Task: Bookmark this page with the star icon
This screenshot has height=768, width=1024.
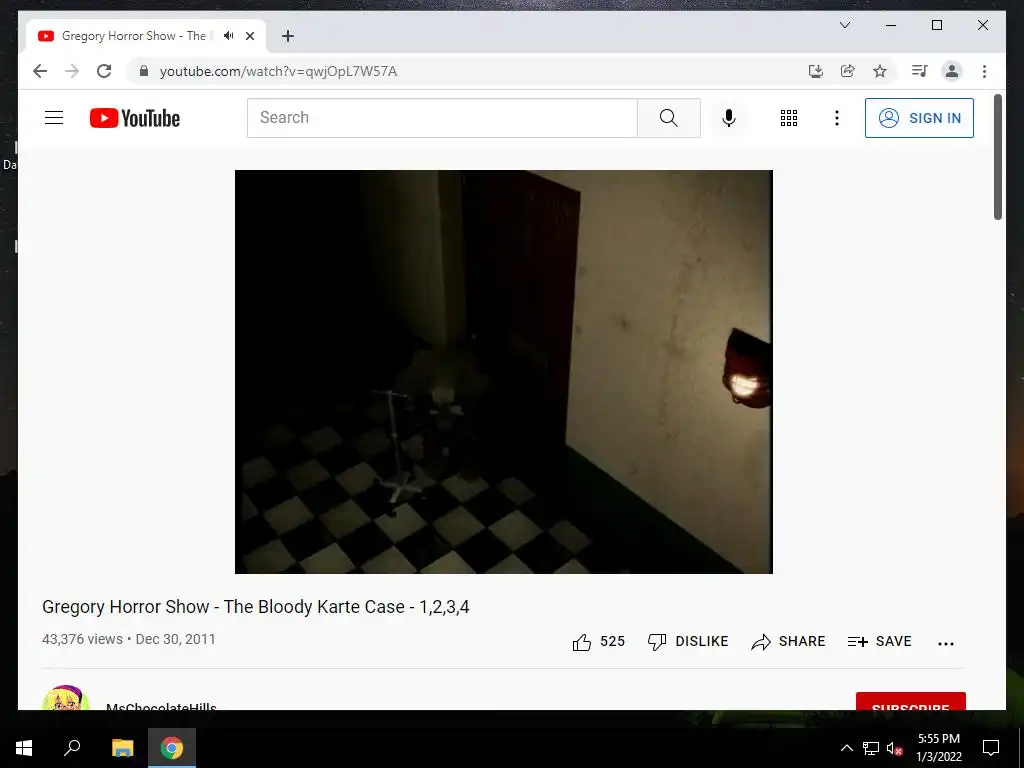Action: tap(880, 71)
